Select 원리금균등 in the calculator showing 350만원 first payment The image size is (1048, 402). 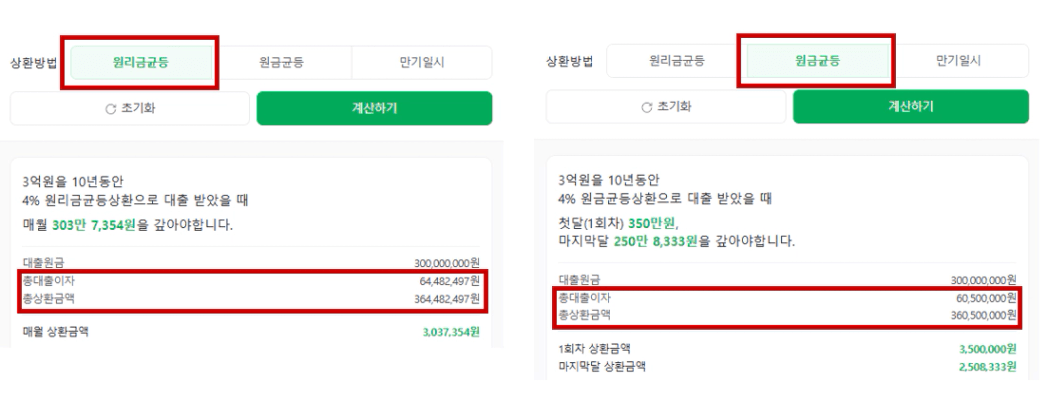(x=676, y=61)
